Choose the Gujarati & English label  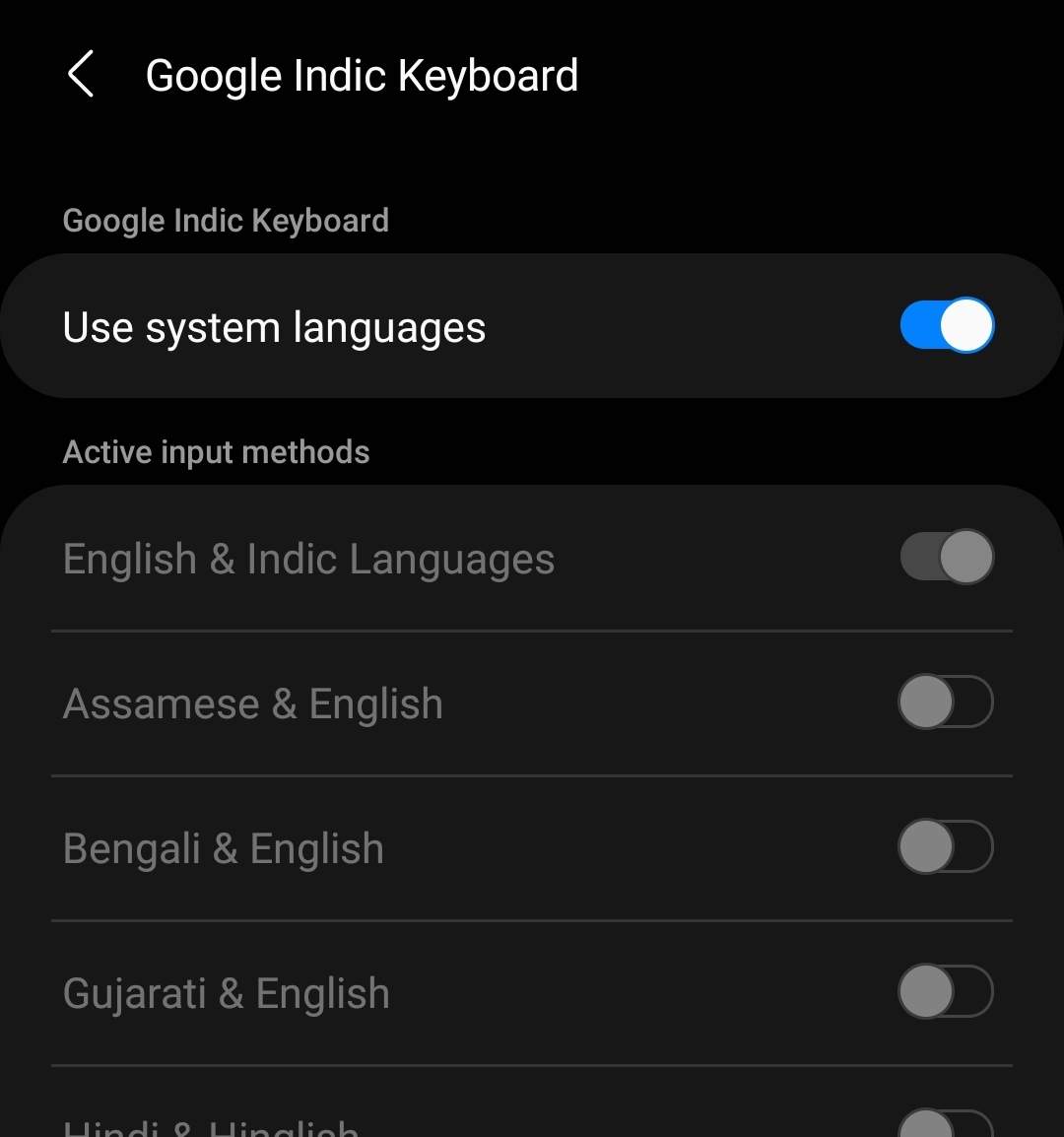(x=227, y=993)
